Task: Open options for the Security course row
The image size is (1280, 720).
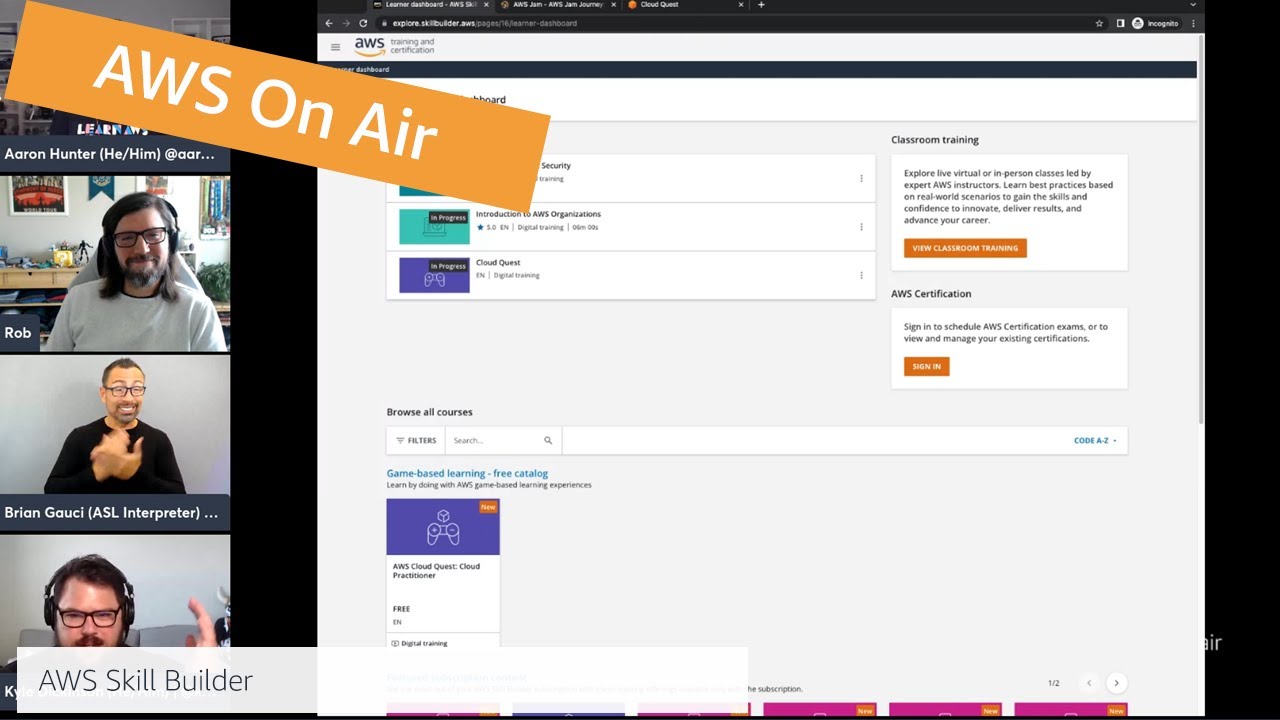Action: 861,178
